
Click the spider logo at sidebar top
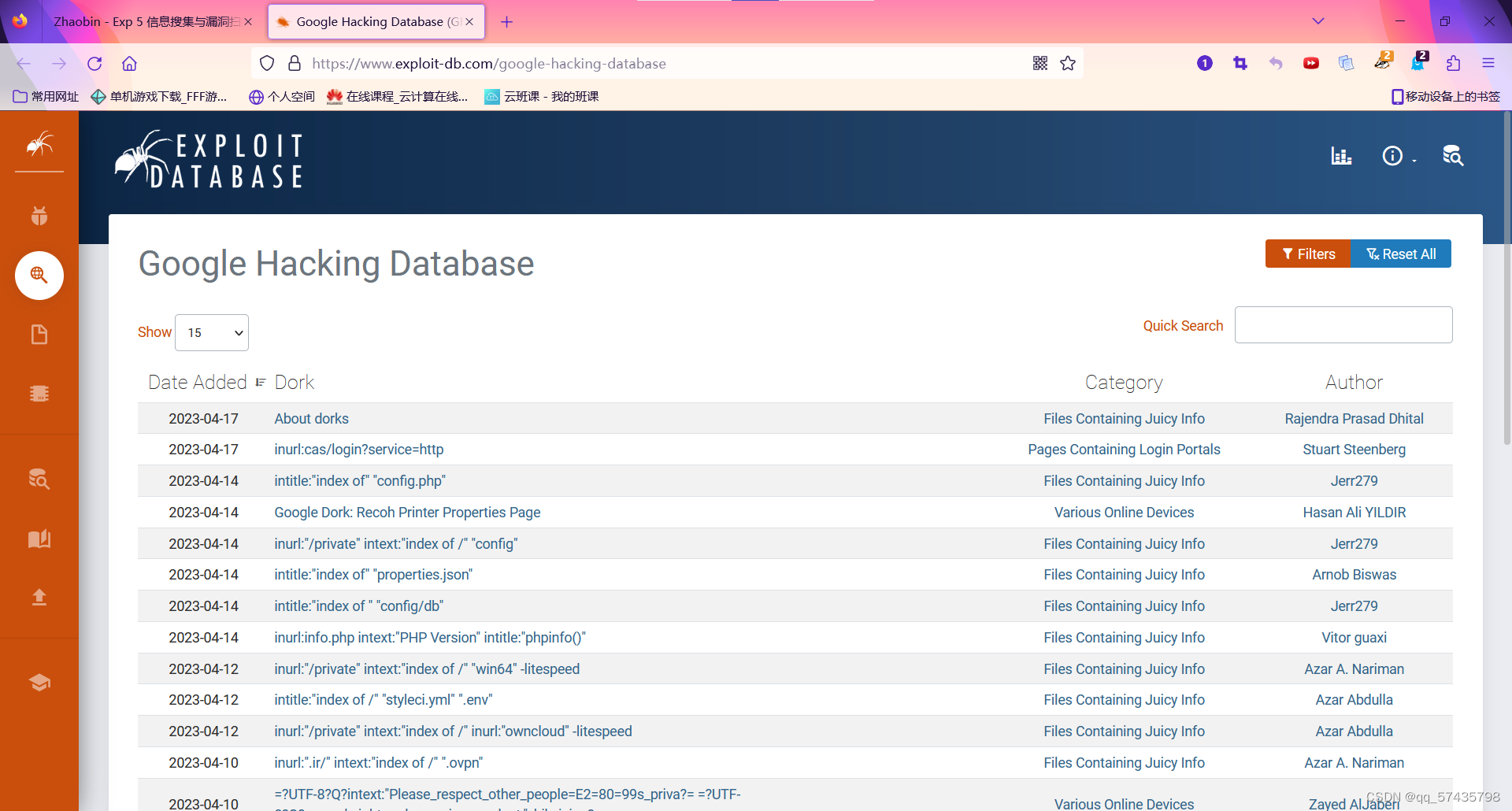pos(39,144)
